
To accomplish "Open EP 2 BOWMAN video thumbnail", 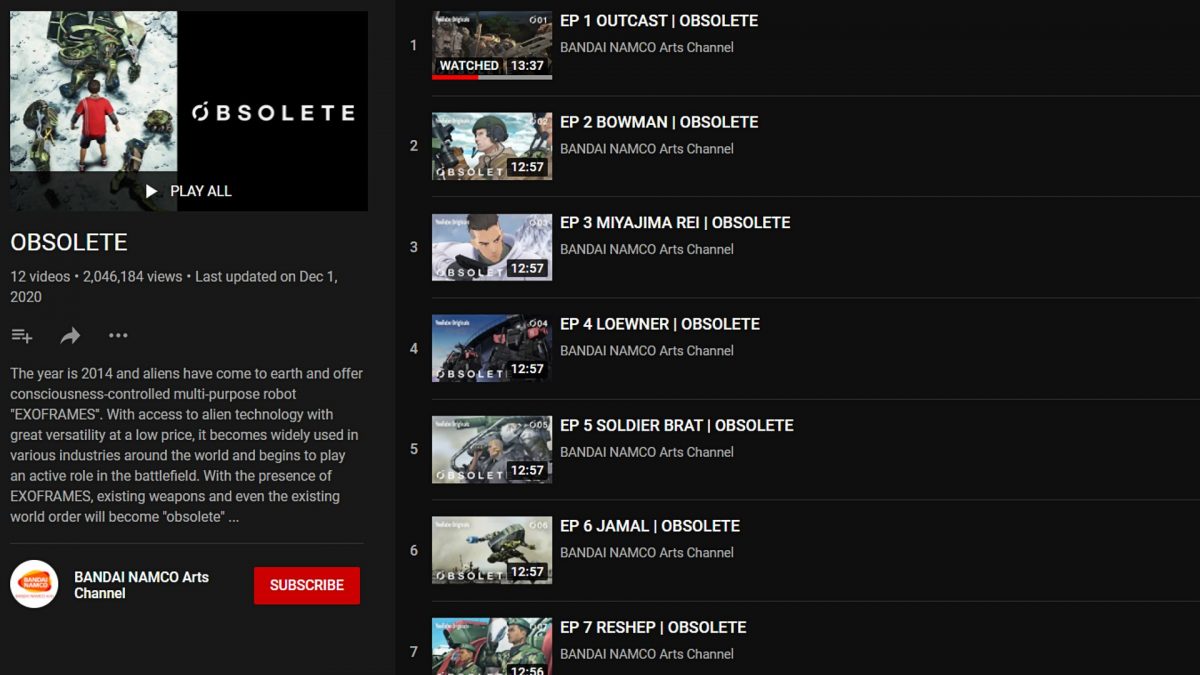I will tap(491, 146).
